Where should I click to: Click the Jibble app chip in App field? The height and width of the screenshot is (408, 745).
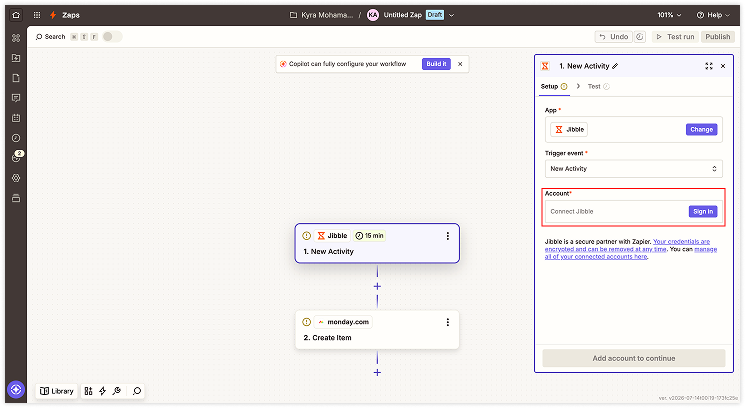click(569, 129)
